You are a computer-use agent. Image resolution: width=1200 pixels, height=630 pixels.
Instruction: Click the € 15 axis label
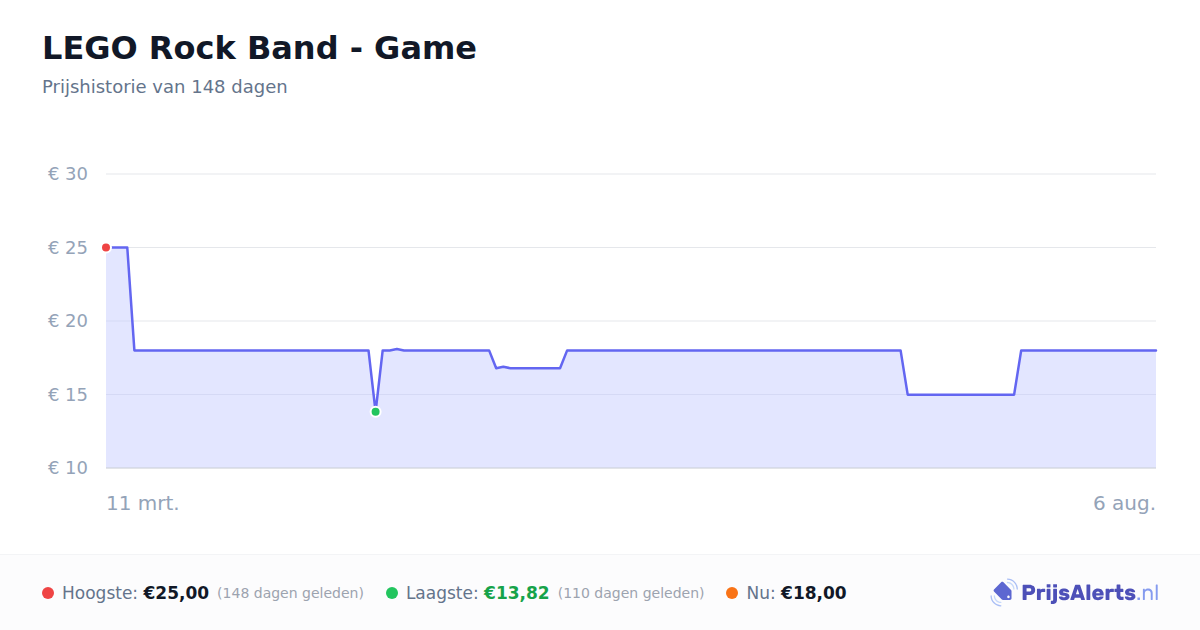[x=68, y=395]
